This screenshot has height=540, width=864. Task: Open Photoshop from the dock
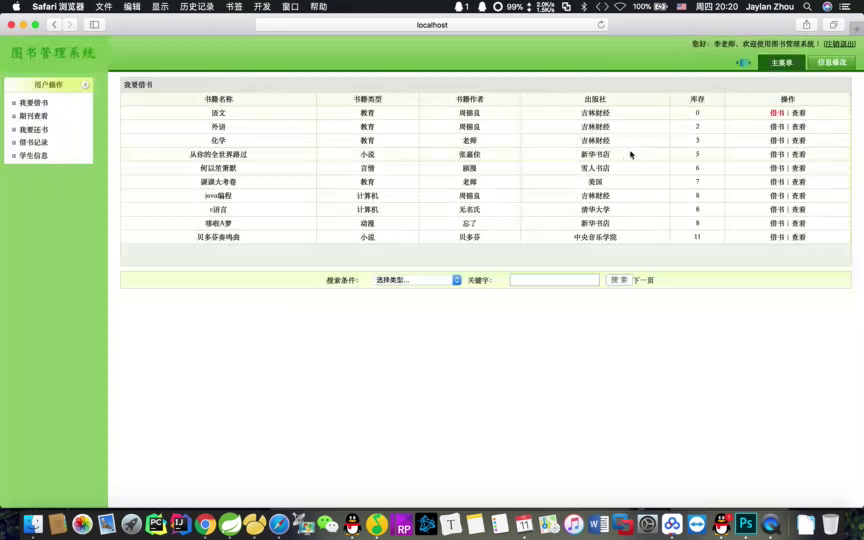tap(746, 524)
